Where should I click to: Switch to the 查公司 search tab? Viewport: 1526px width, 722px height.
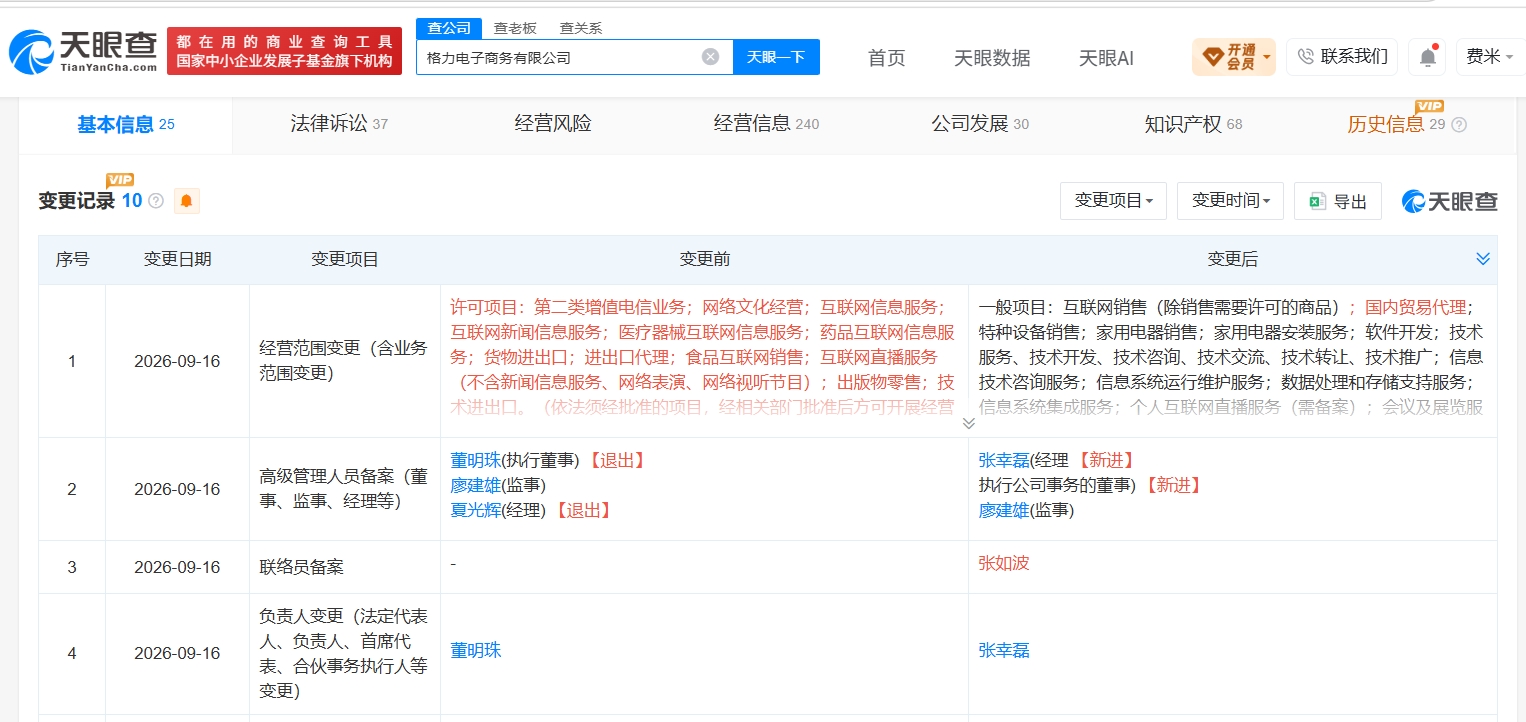tap(449, 28)
